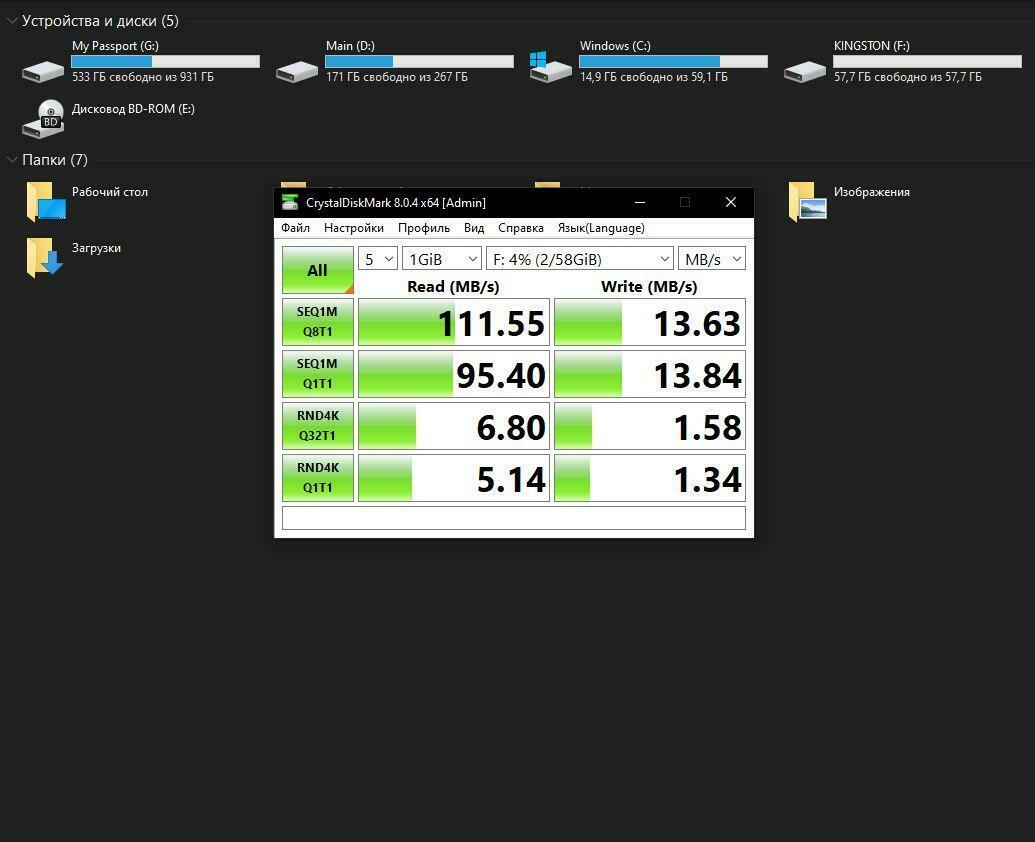Open the Загрузки folder icon

[45, 258]
